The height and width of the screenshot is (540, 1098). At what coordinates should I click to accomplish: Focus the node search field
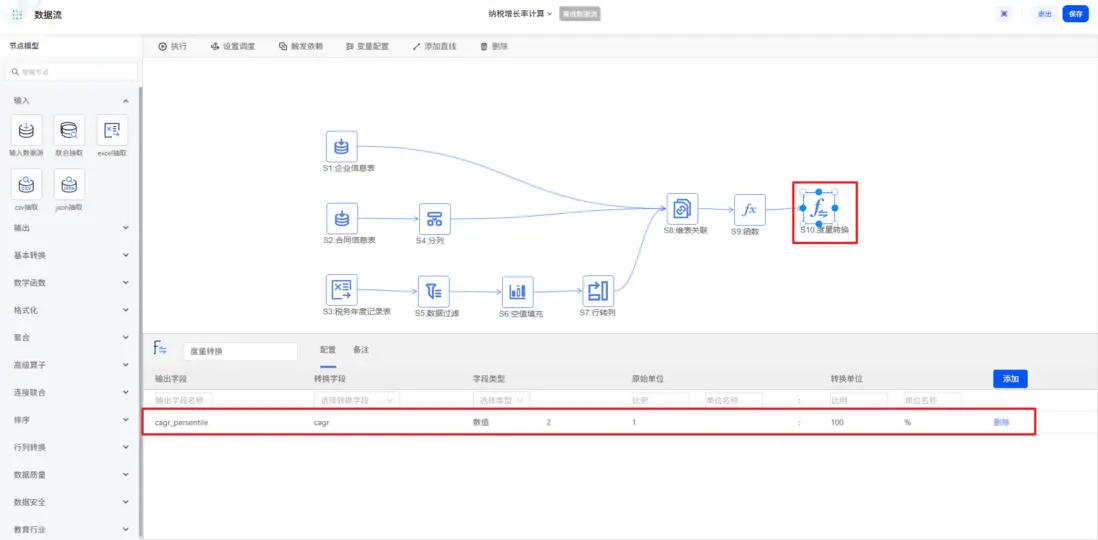pyautogui.click(x=71, y=72)
